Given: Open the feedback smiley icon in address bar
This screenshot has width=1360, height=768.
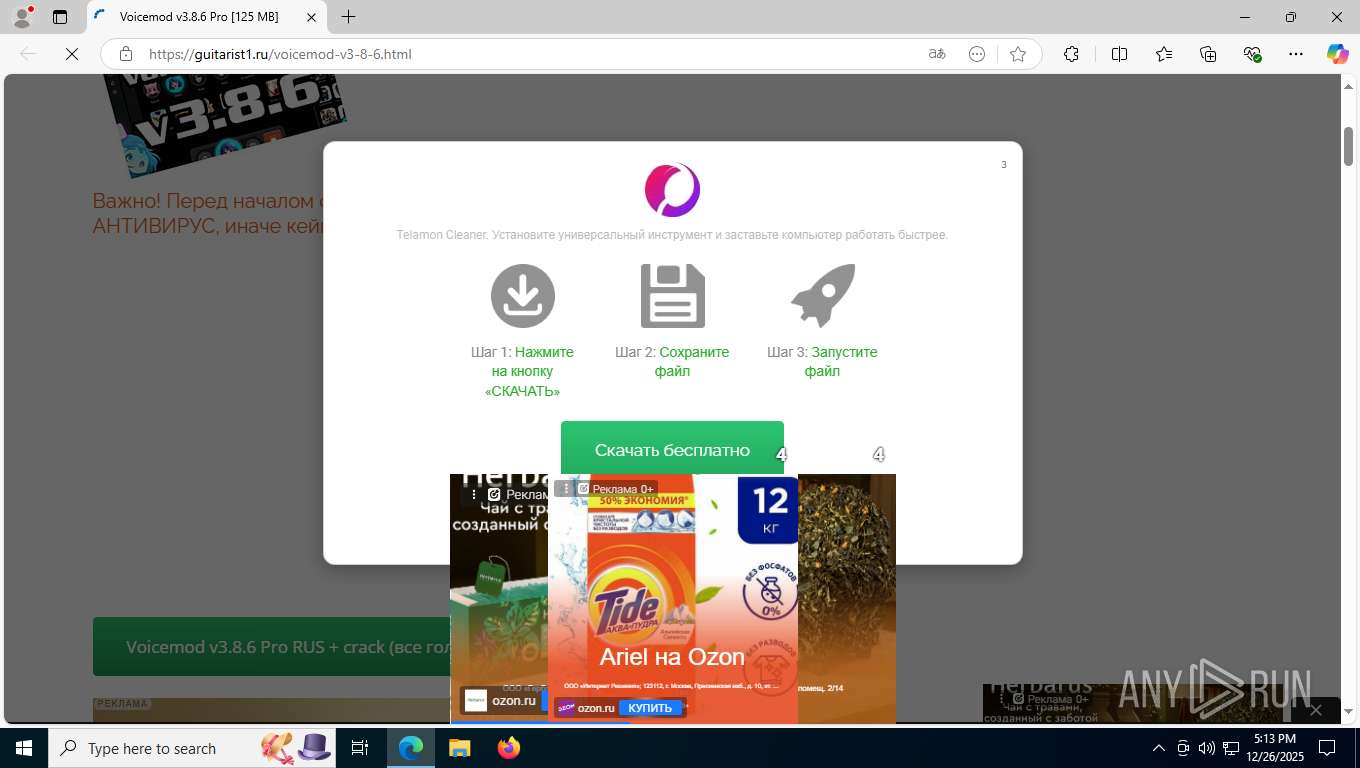Looking at the screenshot, I should point(977,54).
